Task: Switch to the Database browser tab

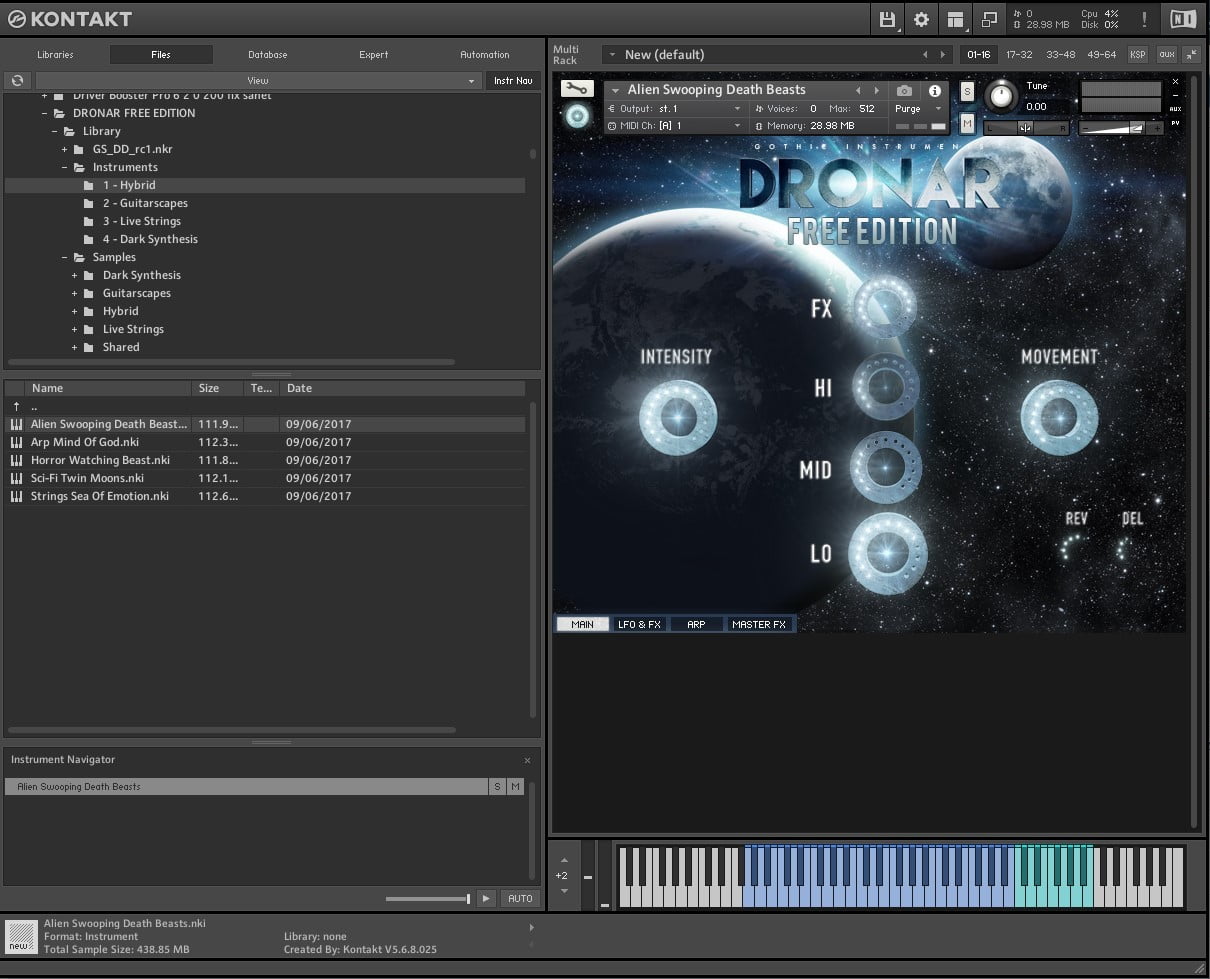Action: [267, 55]
